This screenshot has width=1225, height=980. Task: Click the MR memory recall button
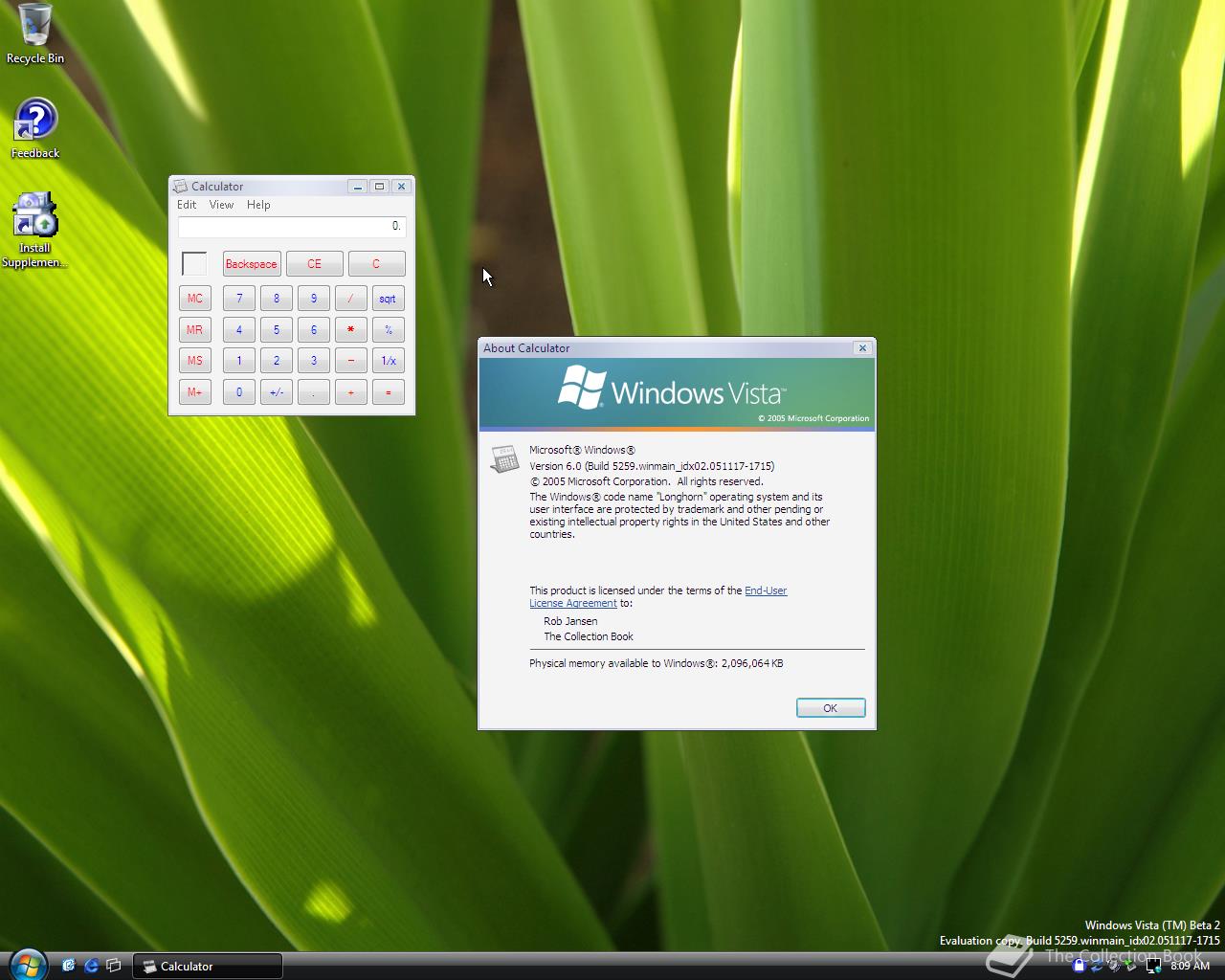(195, 329)
